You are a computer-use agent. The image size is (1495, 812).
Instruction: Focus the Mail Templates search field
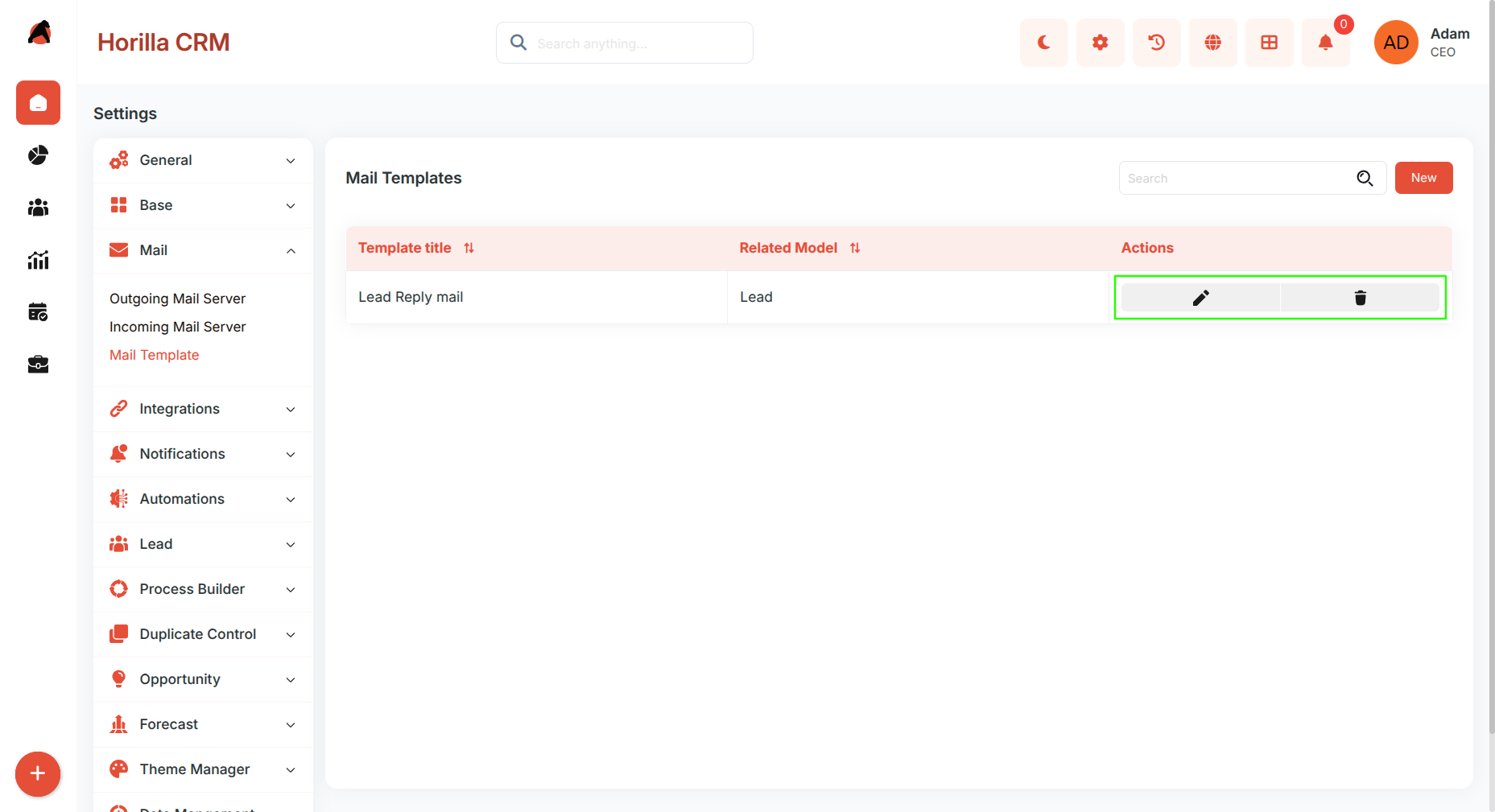1252,178
